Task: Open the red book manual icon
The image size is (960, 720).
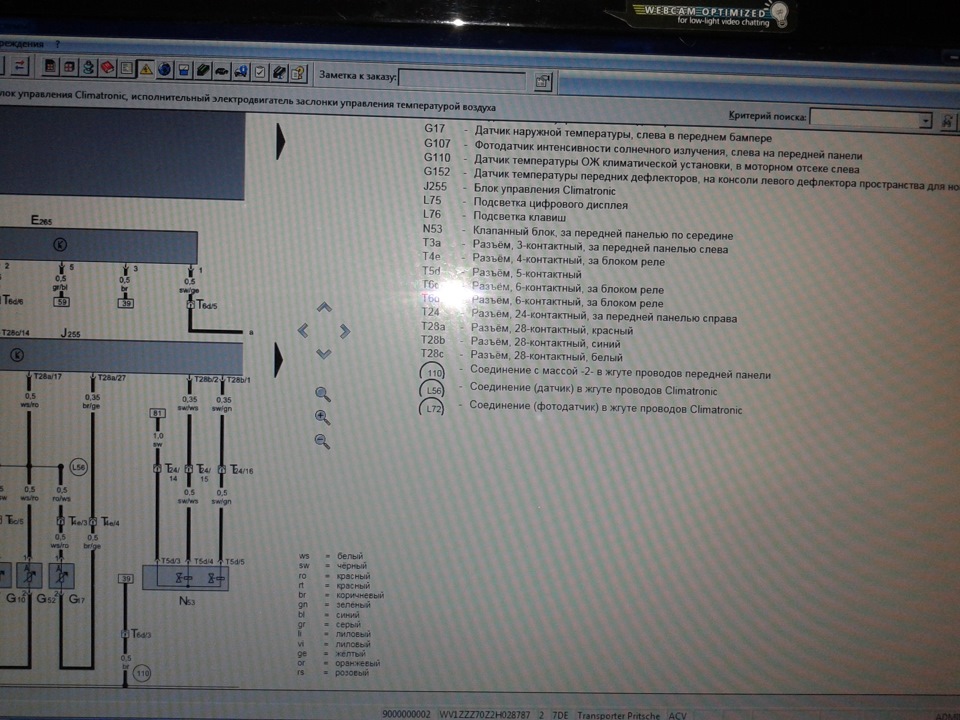Action: 107,68
